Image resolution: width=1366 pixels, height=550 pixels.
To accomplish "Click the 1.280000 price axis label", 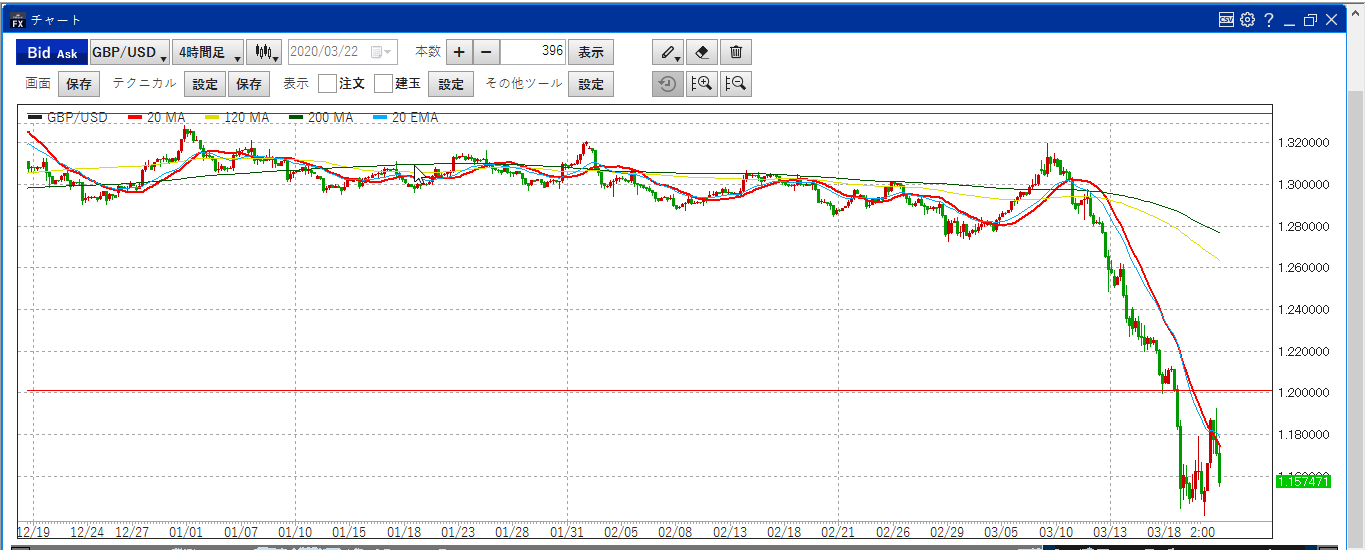I will [x=1302, y=226].
